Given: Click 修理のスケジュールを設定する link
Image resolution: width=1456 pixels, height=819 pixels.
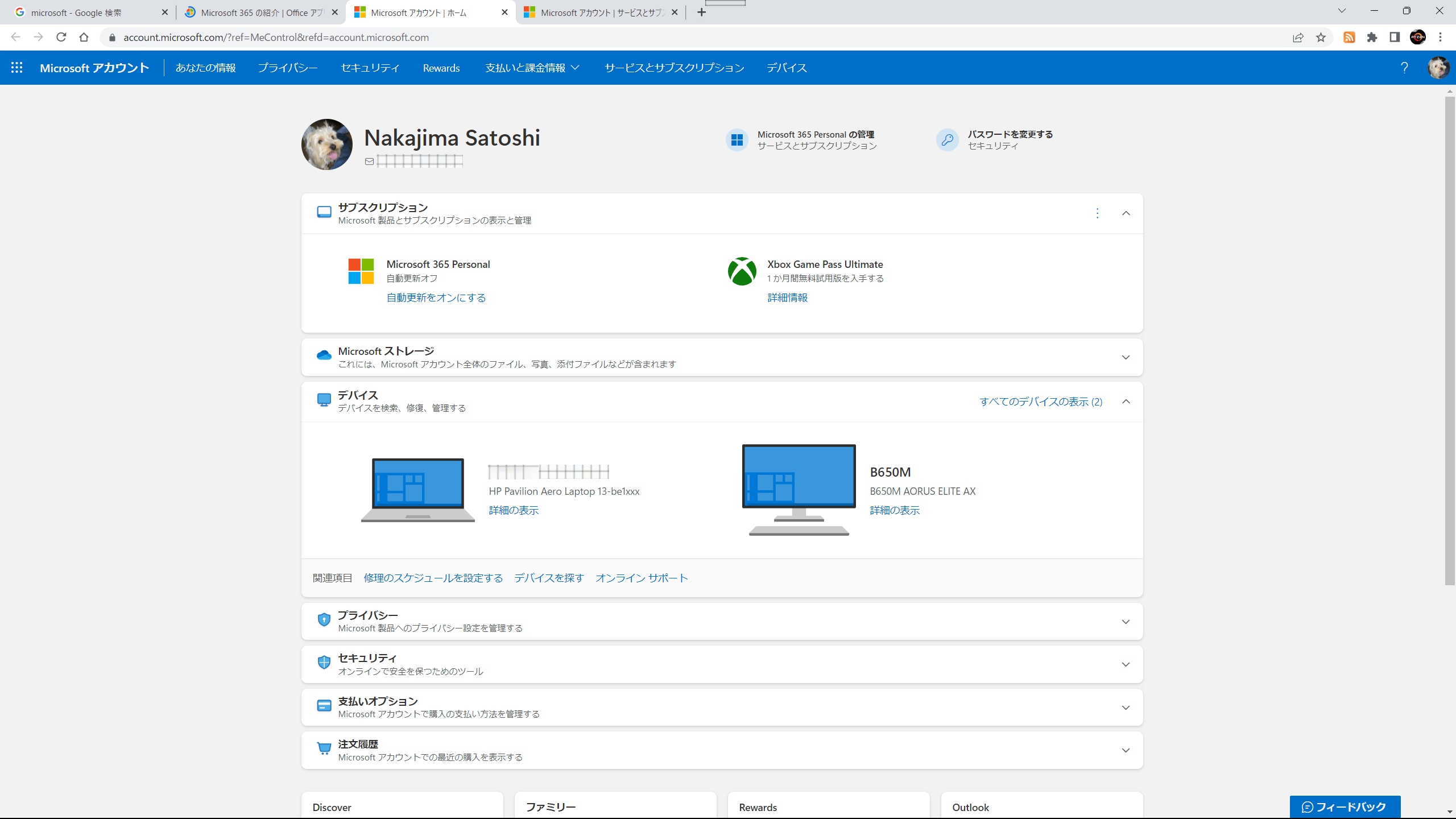Looking at the screenshot, I should click(x=433, y=578).
